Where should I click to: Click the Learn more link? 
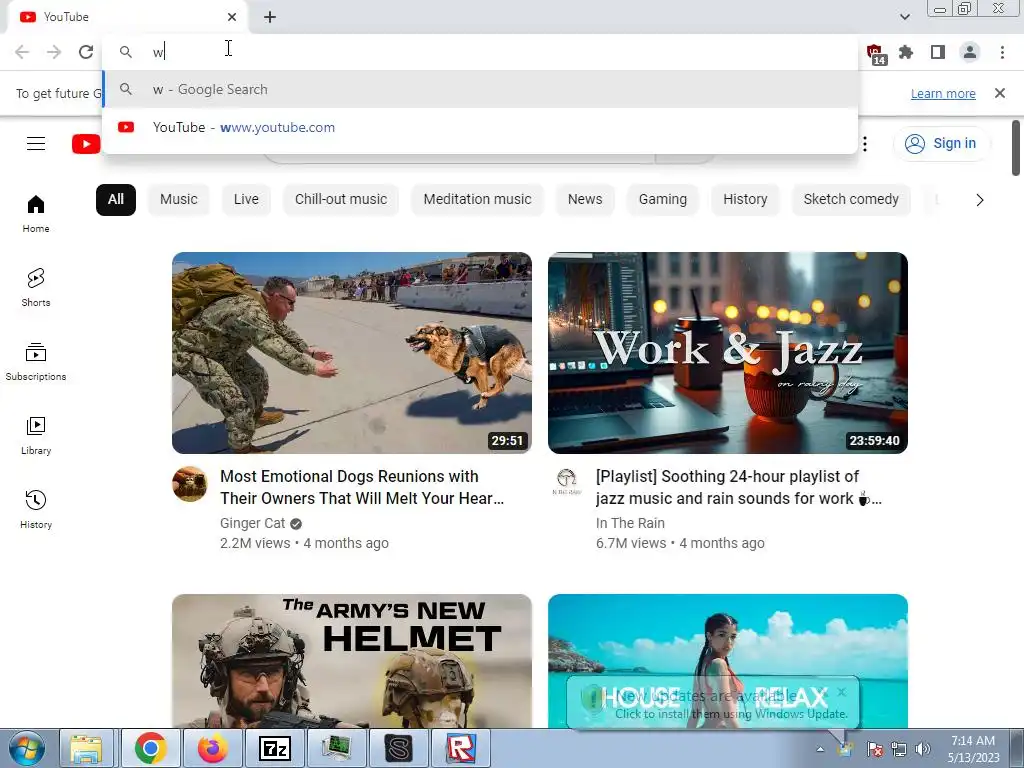[943, 93]
